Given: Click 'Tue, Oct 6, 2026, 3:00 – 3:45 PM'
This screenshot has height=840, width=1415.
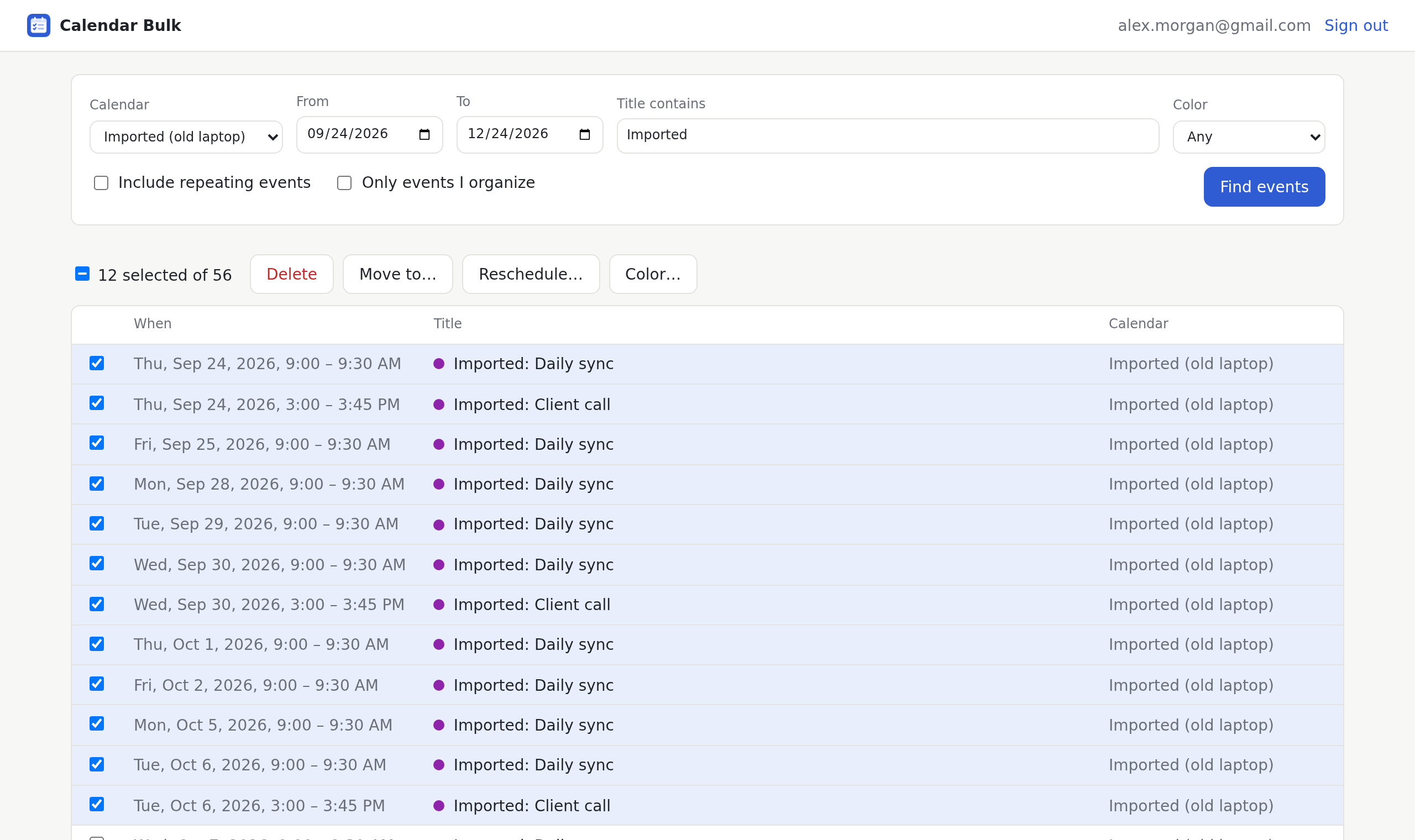Looking at the screenshot, I should coord(259,806).
